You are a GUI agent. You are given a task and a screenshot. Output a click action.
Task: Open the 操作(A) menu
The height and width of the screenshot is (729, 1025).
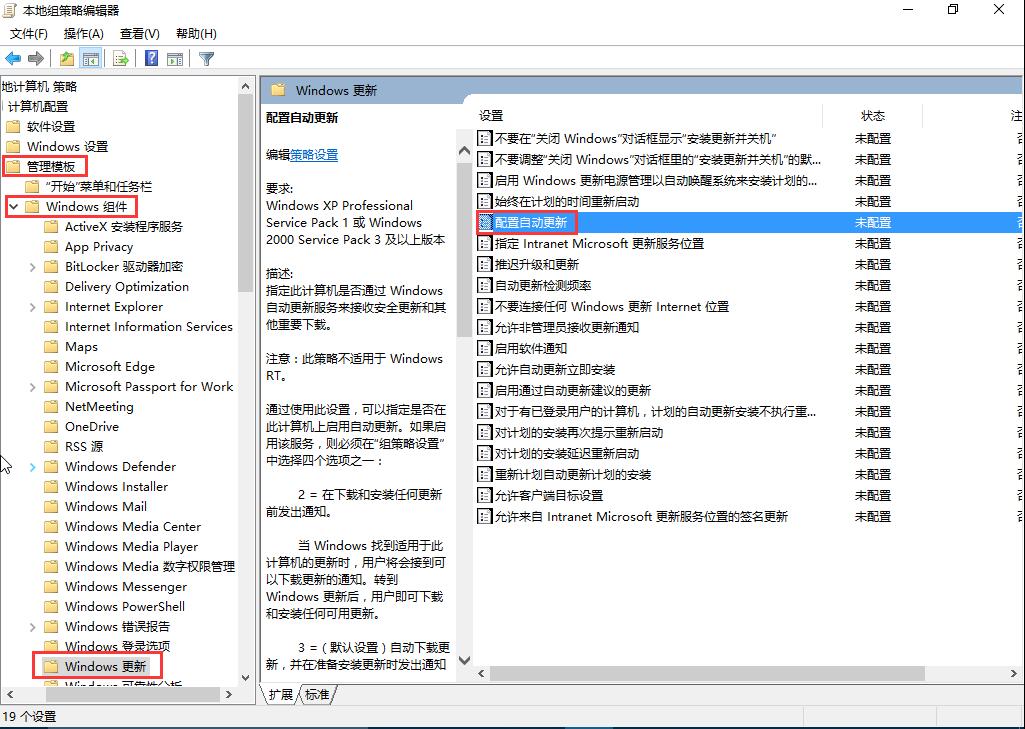pyautogui.click(x=83, y=33)
